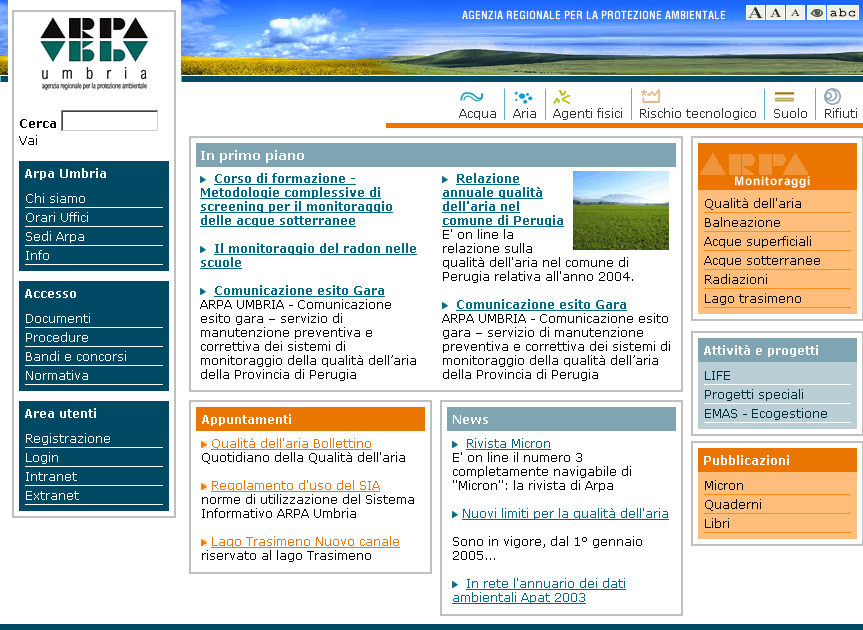The image size is (863, 630).
Task: Select the medium font size A icon
Action: (x=775, y=13)
